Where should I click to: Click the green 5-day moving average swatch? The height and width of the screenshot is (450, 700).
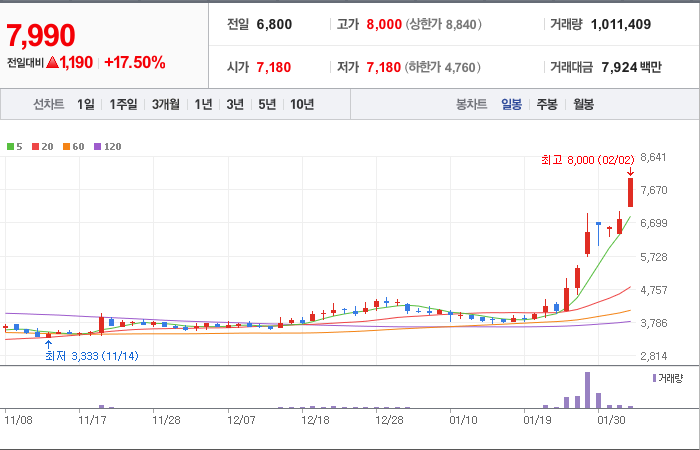tap(10, 146)
